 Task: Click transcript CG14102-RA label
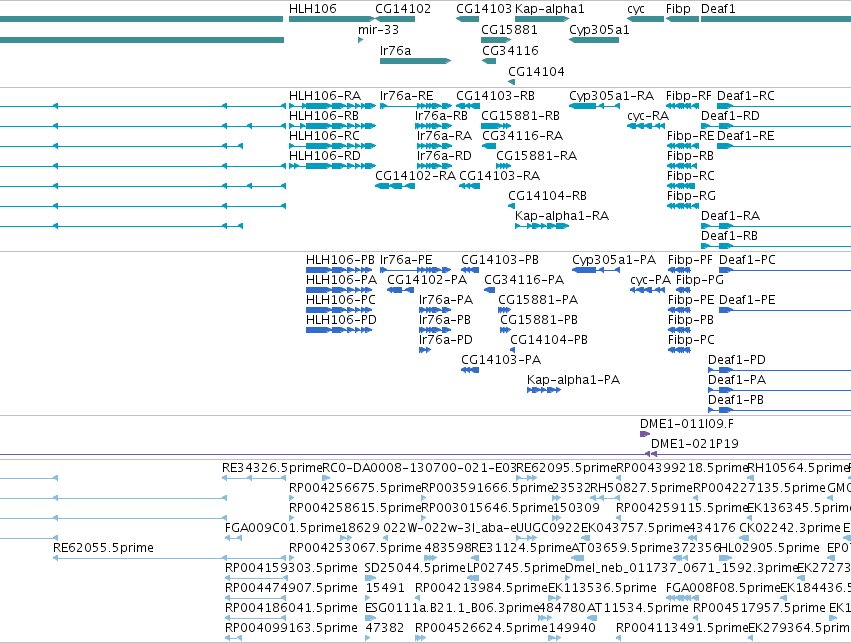[415, 176]
